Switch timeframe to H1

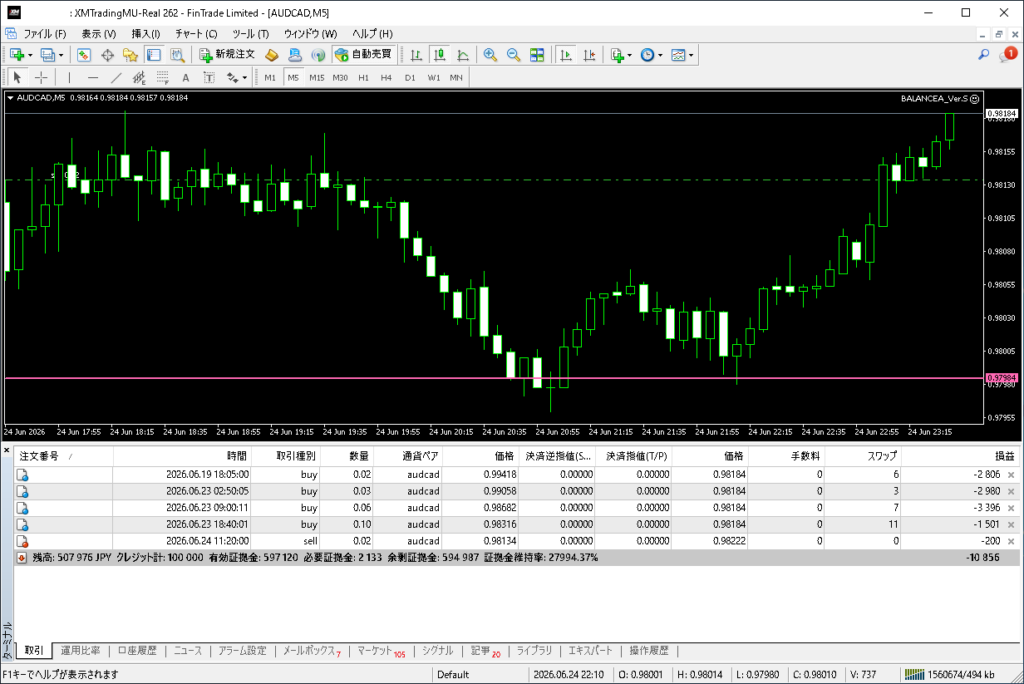tap(363, 78)
